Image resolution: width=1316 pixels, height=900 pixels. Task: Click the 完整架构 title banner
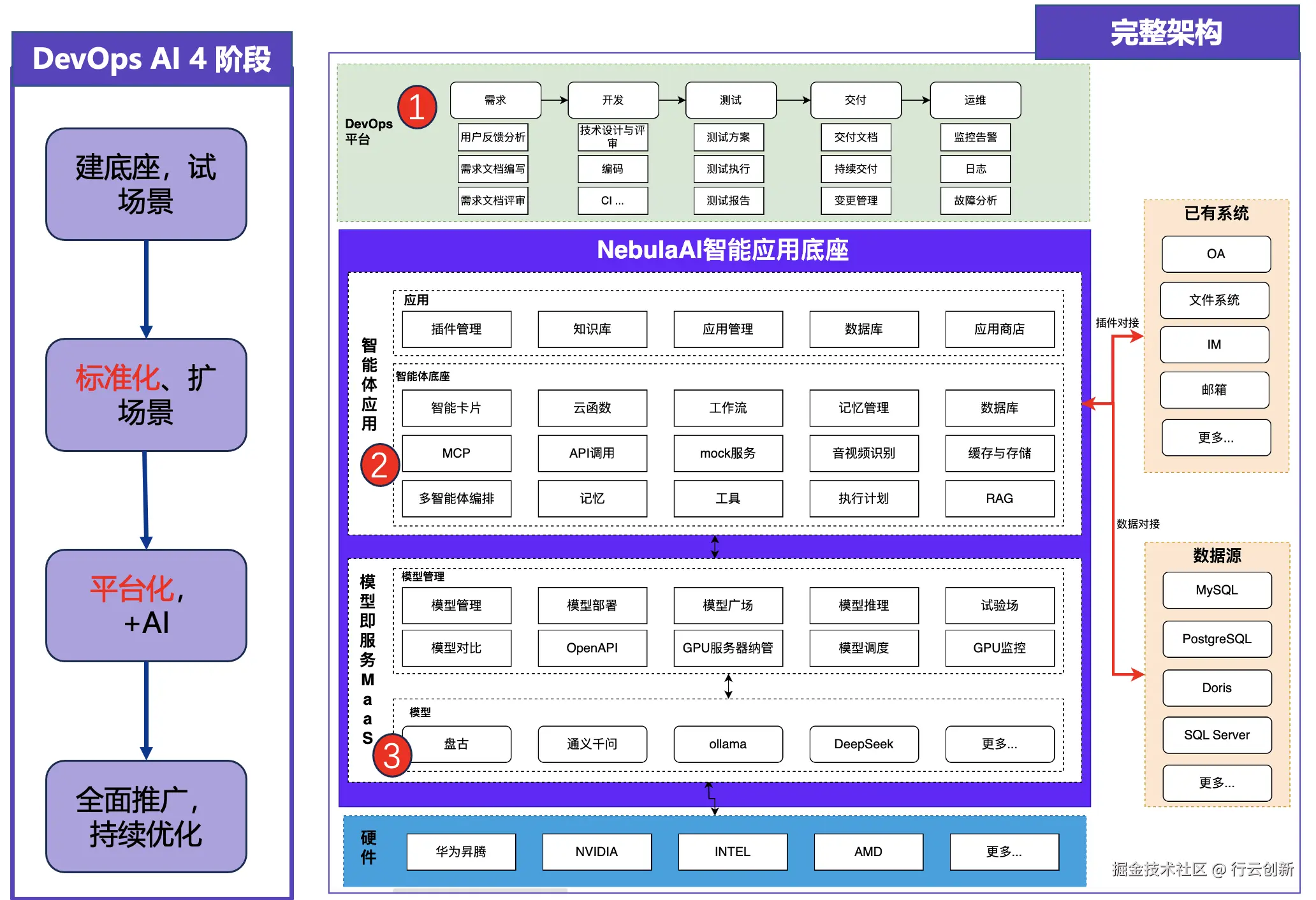coord(1166,33)
